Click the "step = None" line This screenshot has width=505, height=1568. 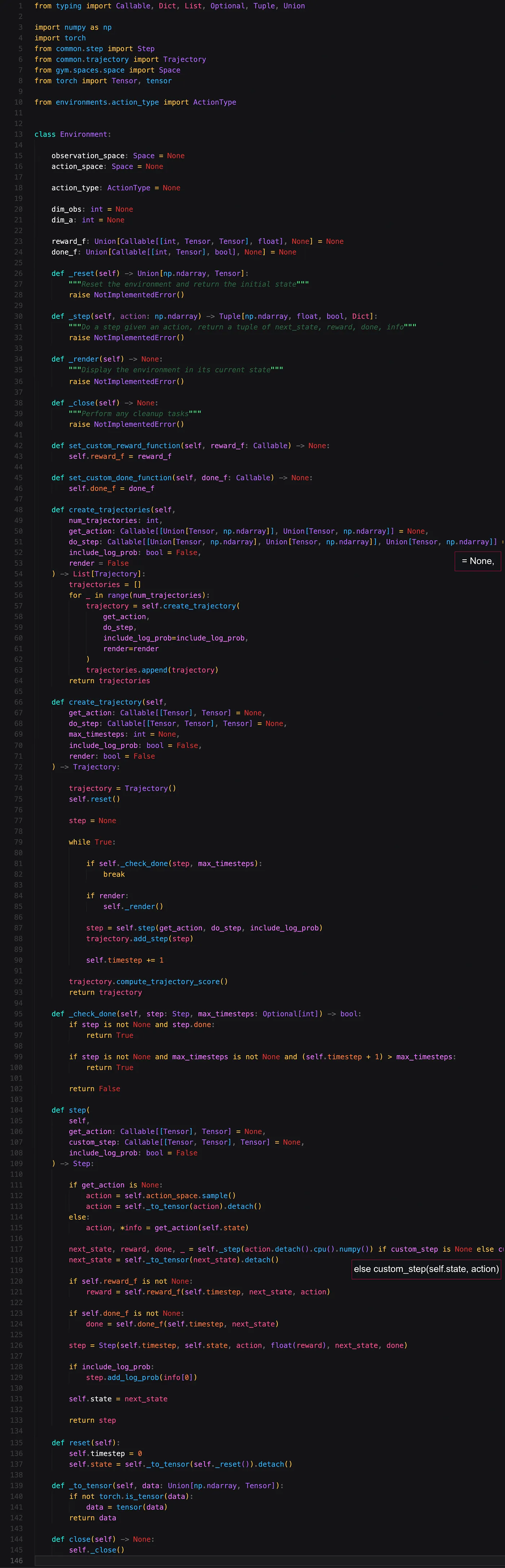coord(92,821)
